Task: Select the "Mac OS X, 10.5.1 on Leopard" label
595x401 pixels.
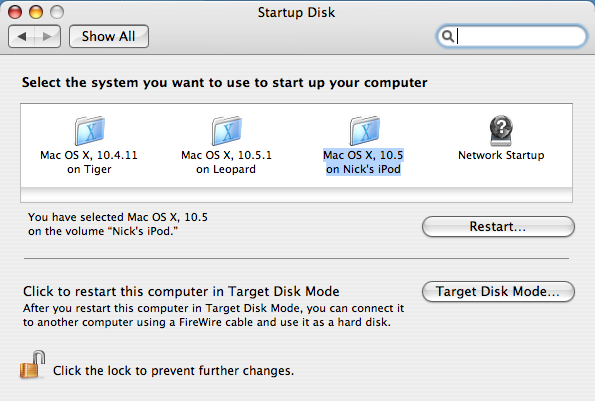Action: (x=226, y=162)
